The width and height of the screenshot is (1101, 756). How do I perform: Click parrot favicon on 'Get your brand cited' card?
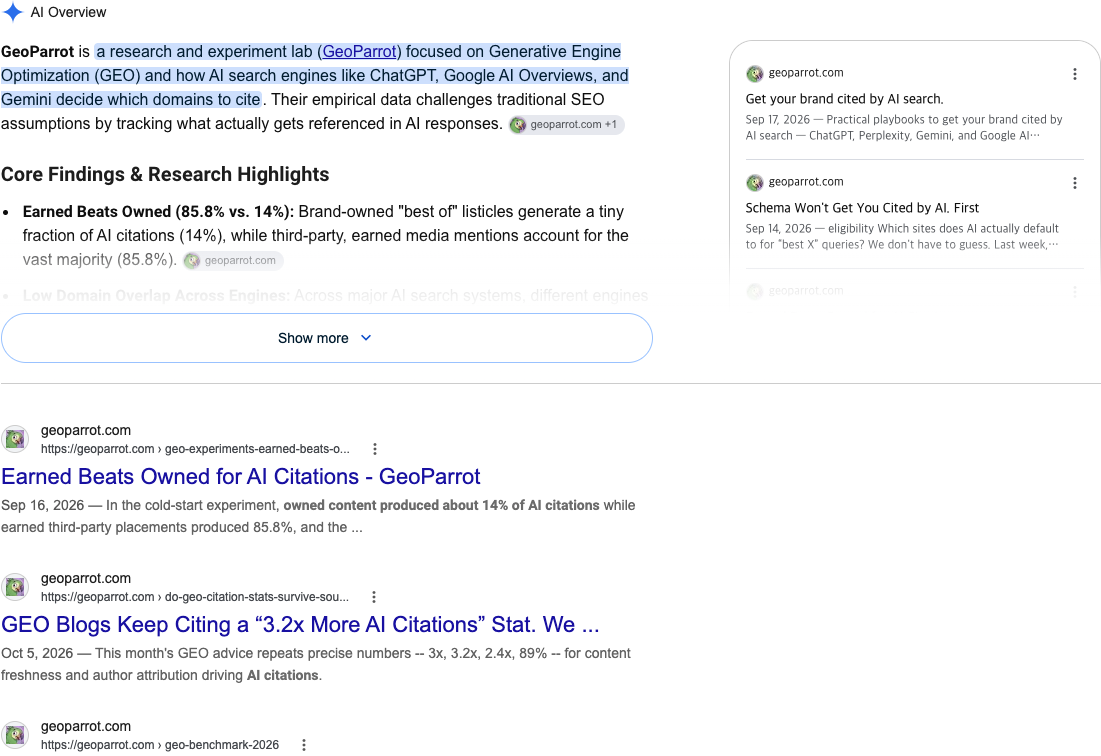(755, 73)
